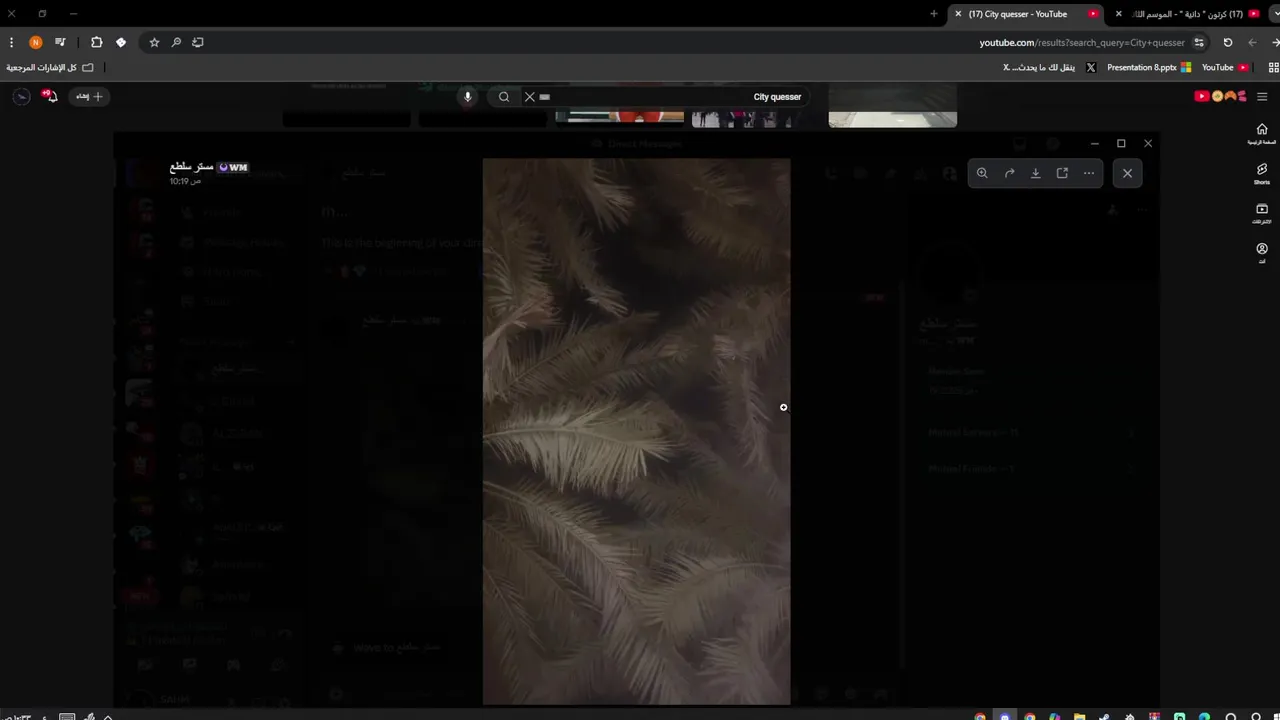Reload the page with the refresh icon
The width and height of the screenshot is (1280, 720).
tap(1228, 43)
